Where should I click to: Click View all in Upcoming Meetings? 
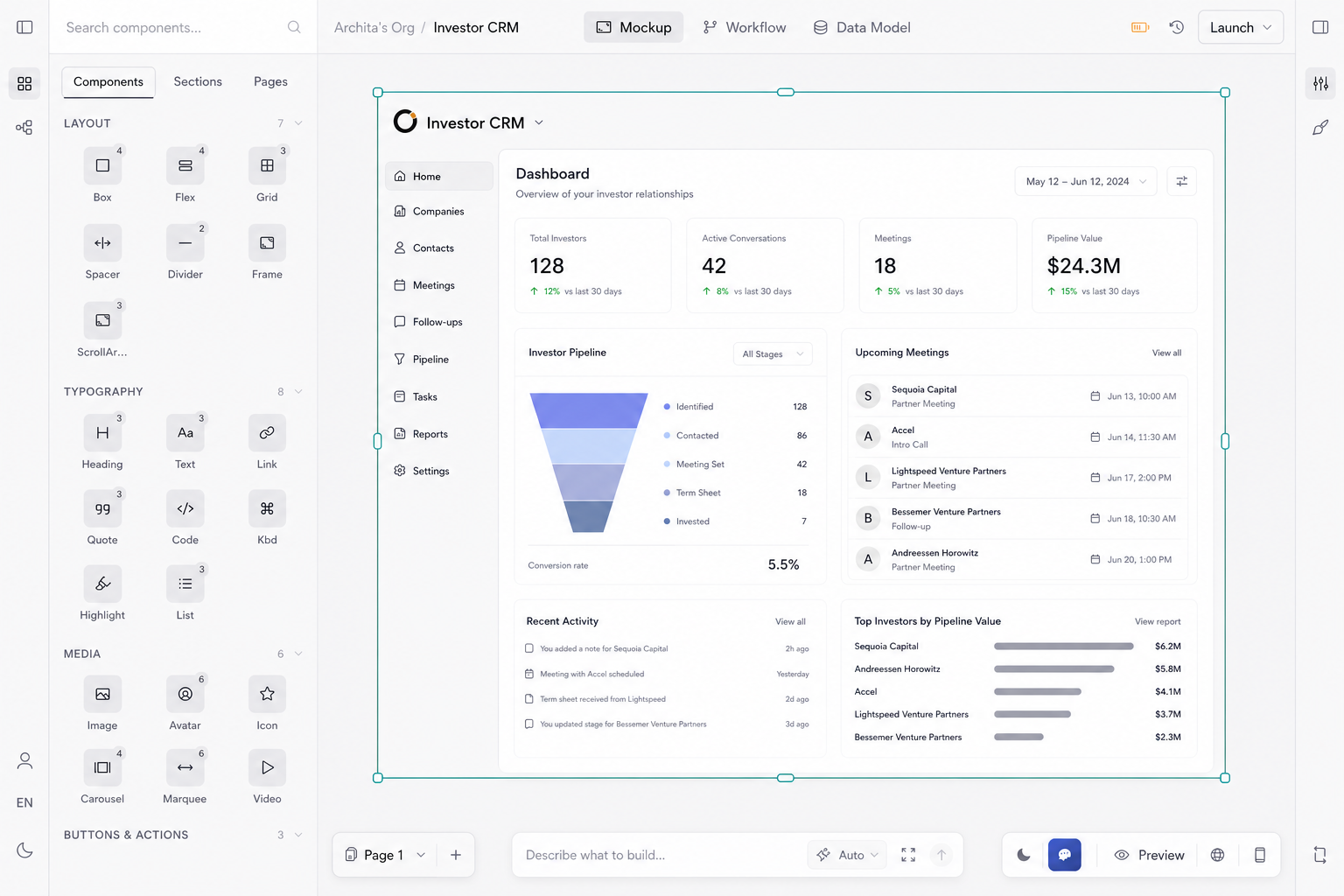point(1166,353)
